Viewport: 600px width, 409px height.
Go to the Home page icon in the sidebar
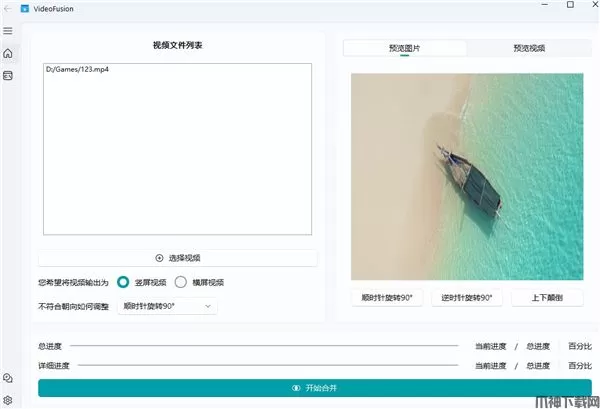pyautogui.click(x=8, y=54)
